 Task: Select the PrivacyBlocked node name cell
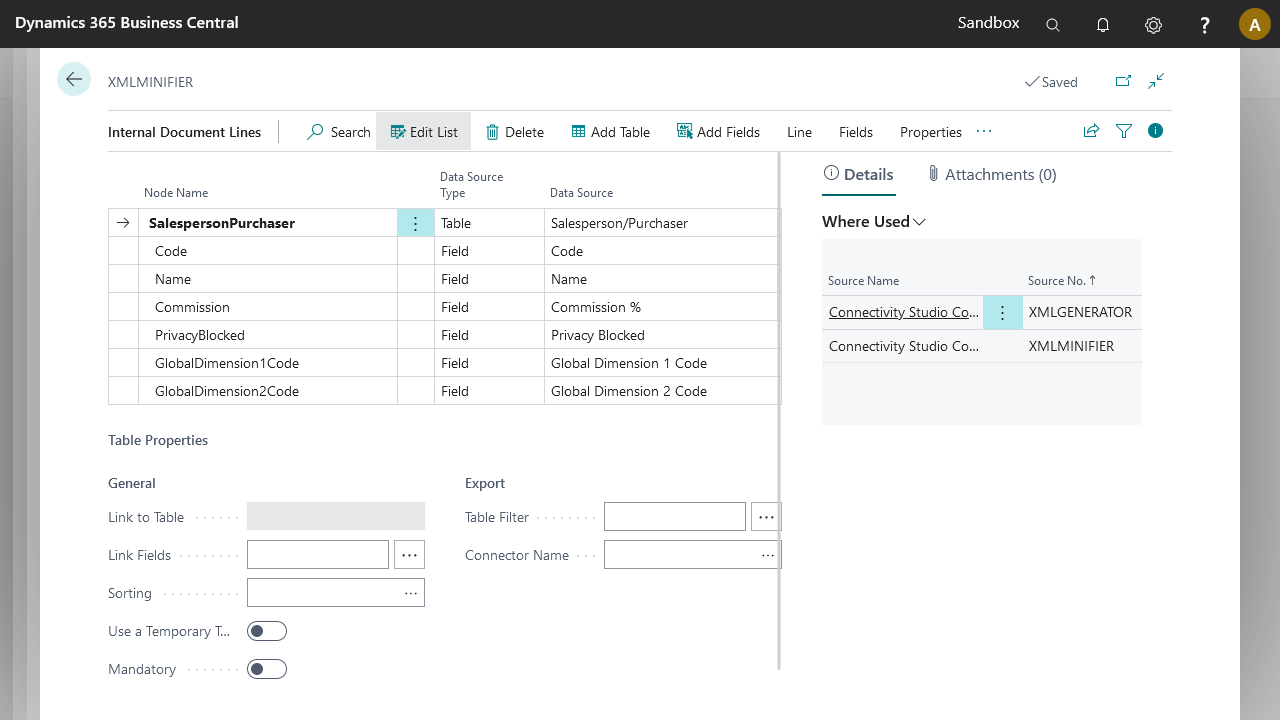click(x=268, y=335)
